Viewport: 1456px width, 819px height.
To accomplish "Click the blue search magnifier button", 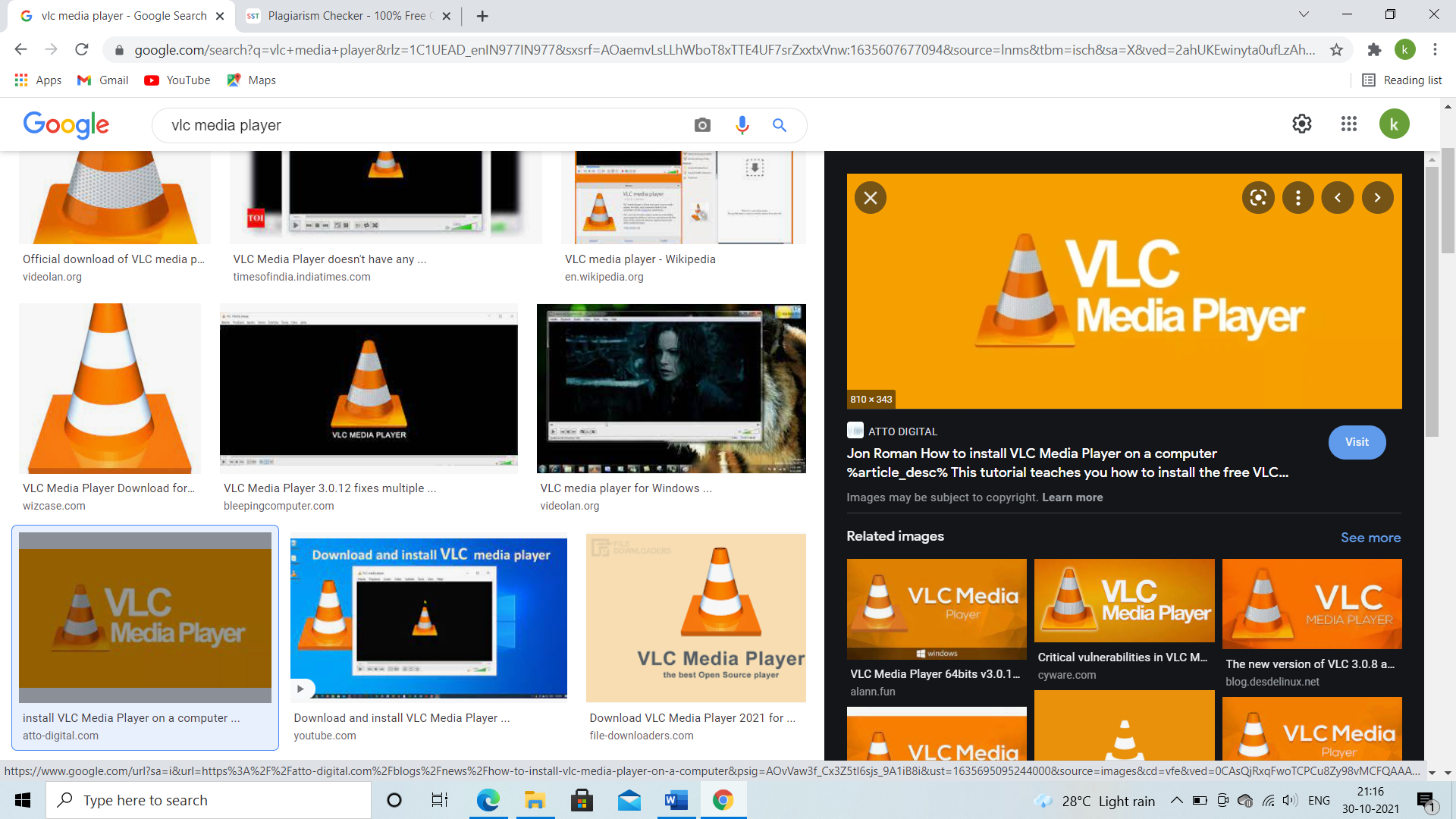I will point(779,125).
